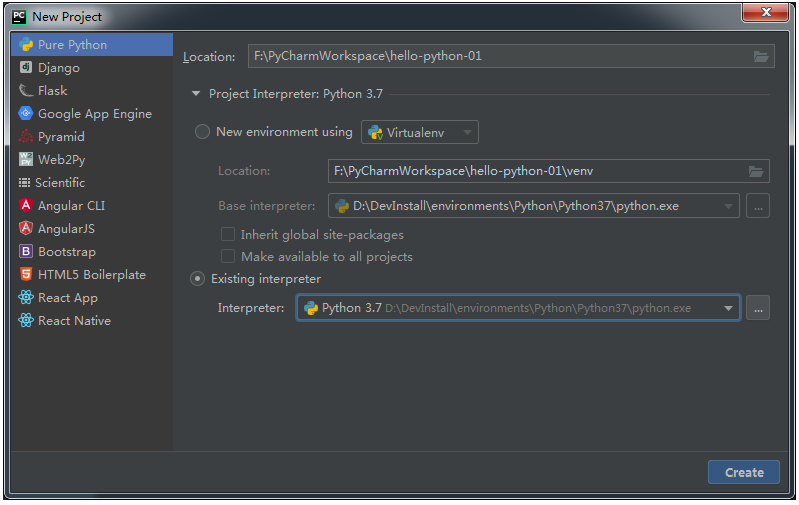
Task: Click the ellipsis button beside Interpreter
Action: [x=757, y=308]
